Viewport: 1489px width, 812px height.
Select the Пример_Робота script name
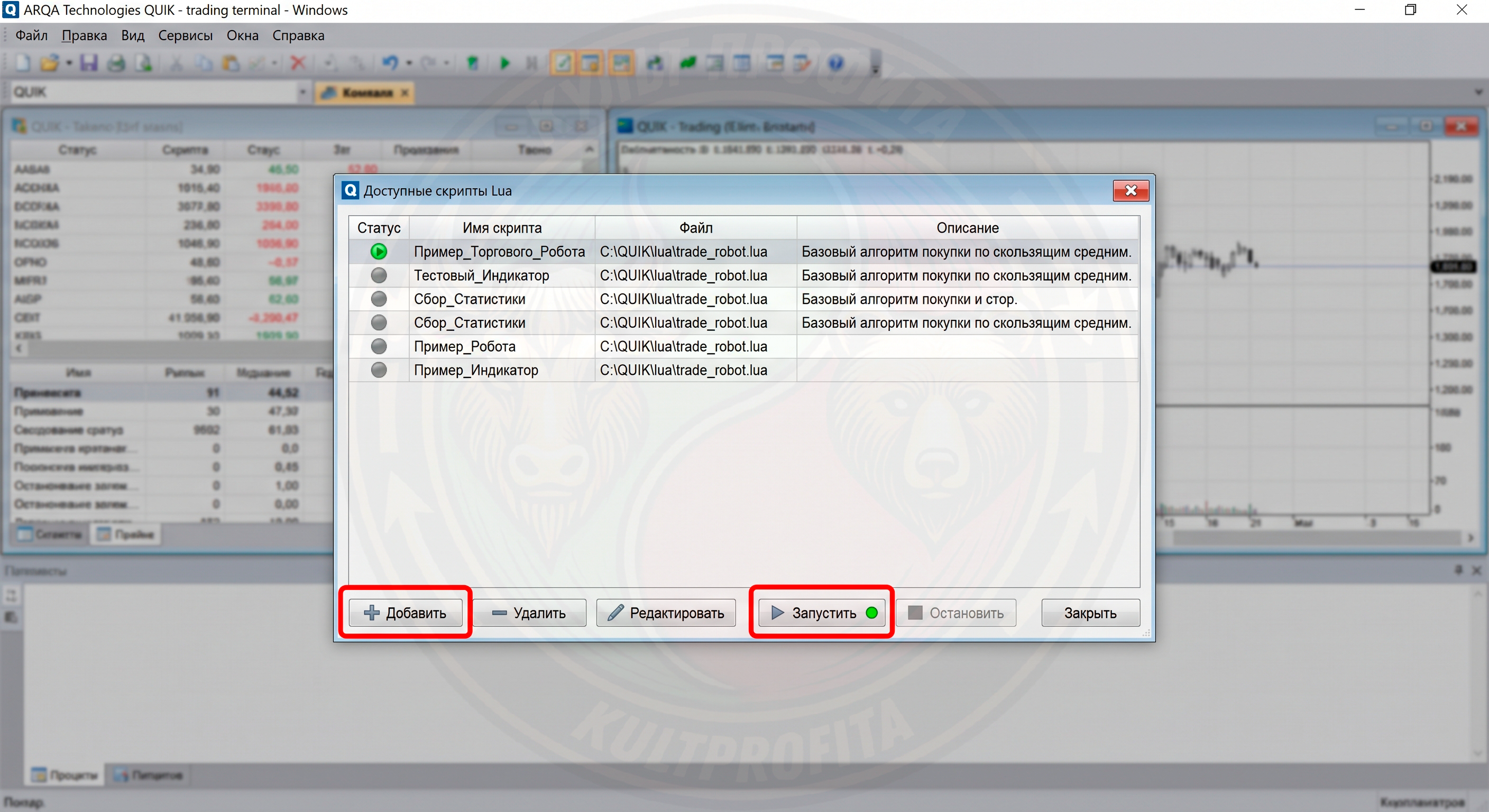click(x=465, y=346)
